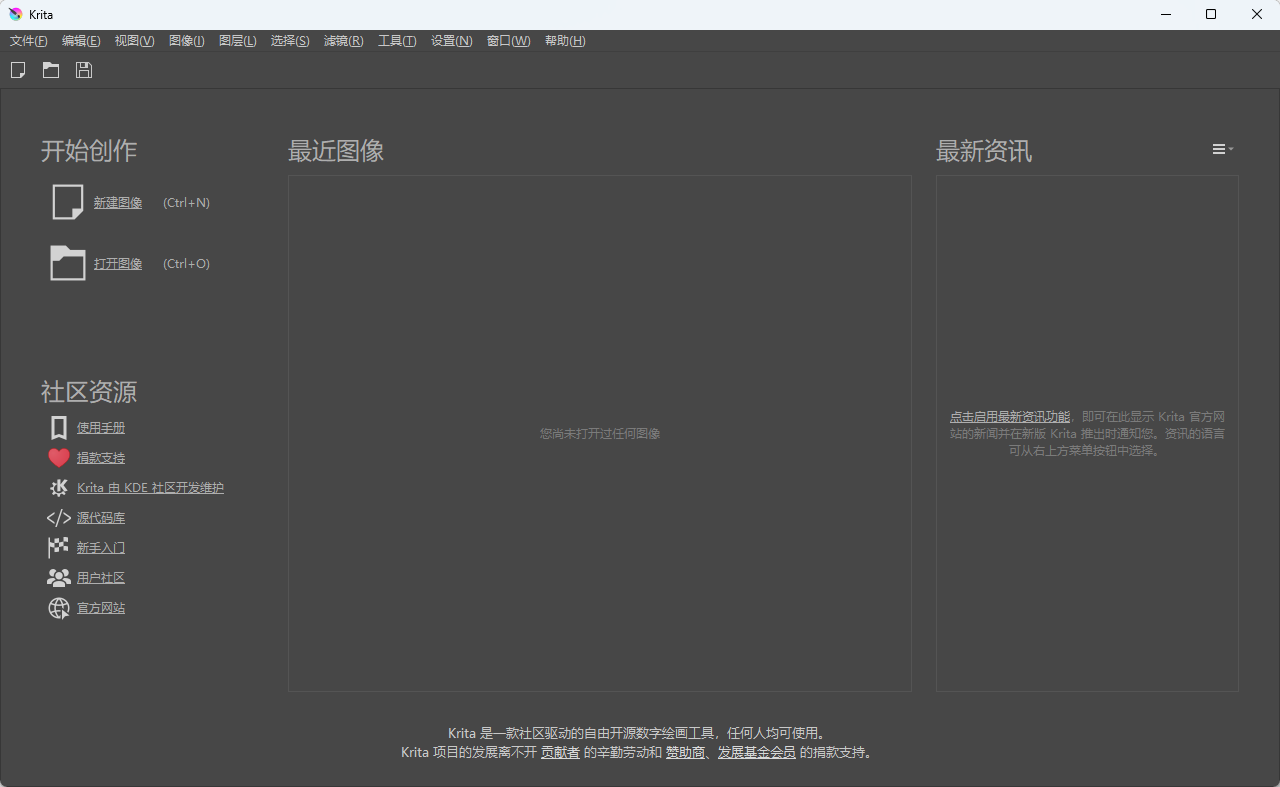Open the 工具(T) menu
This screenshot has width=1280, height=787.
pos(397,41)
